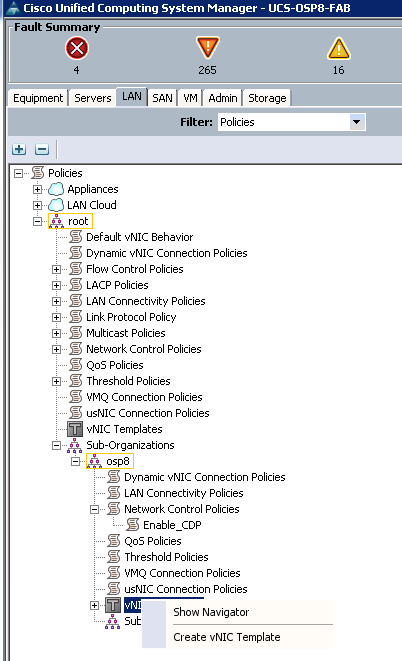Expand the Appliances node

[37, 189]
